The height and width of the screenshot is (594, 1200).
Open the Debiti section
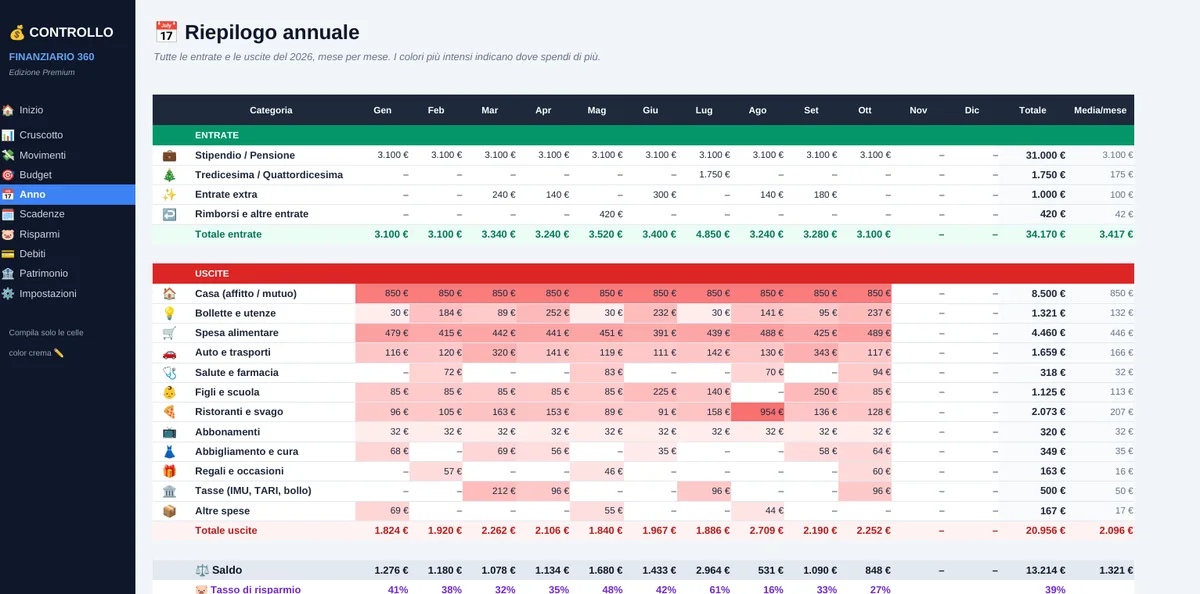[67, 254]
